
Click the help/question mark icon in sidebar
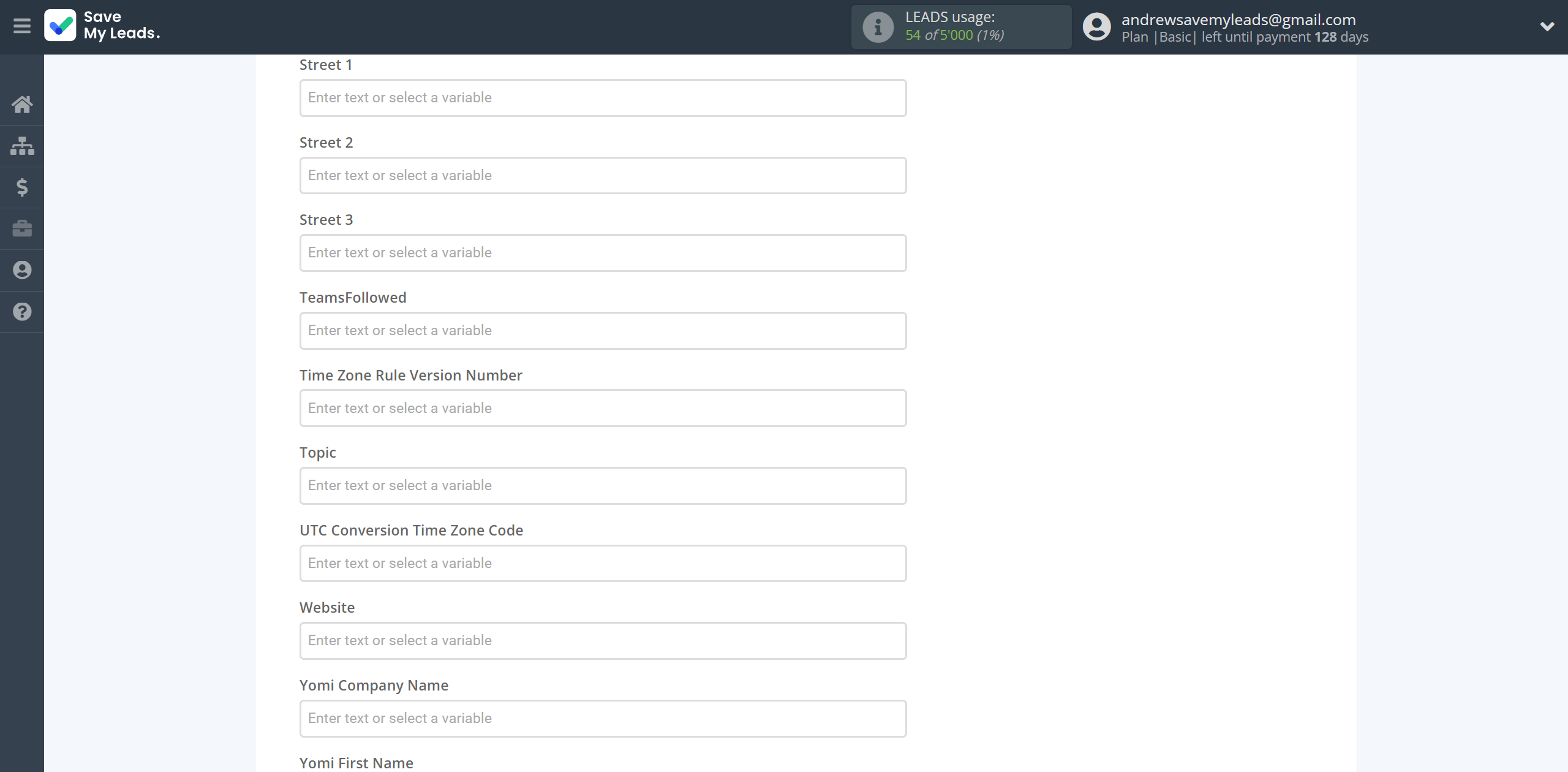(x=22, y=312)
